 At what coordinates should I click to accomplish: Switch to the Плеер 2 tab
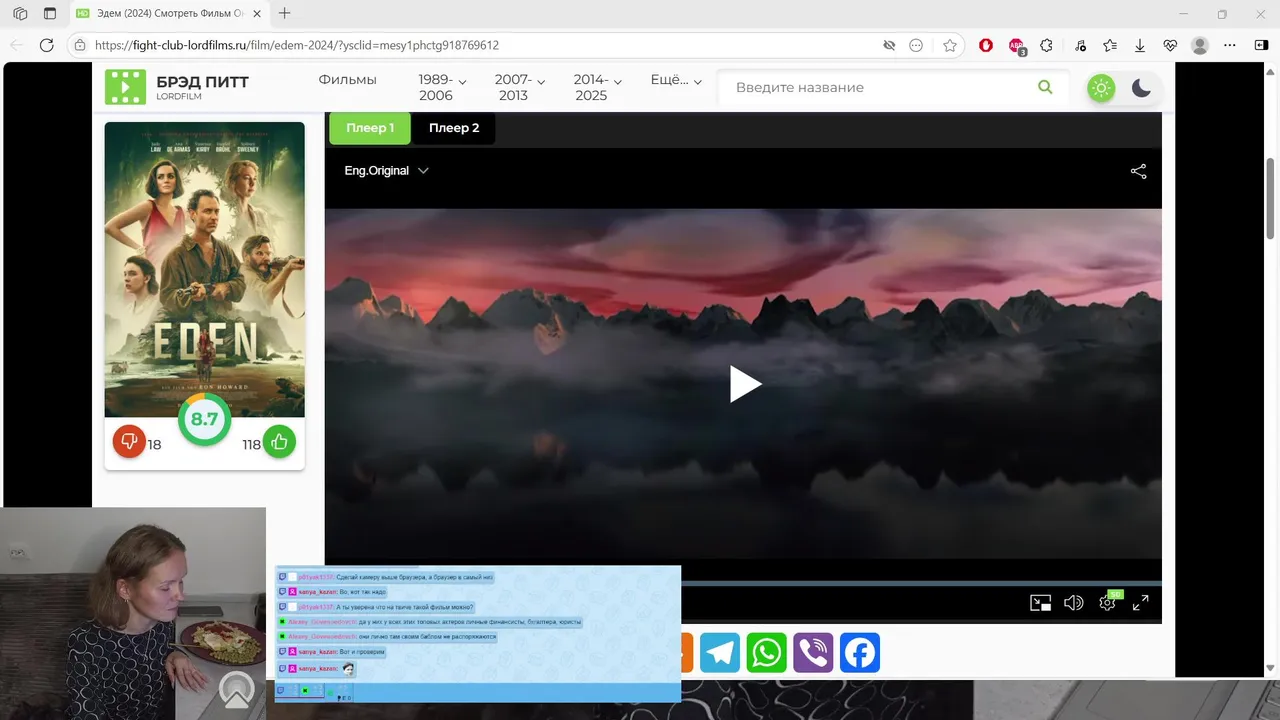(x=454, y=128)
